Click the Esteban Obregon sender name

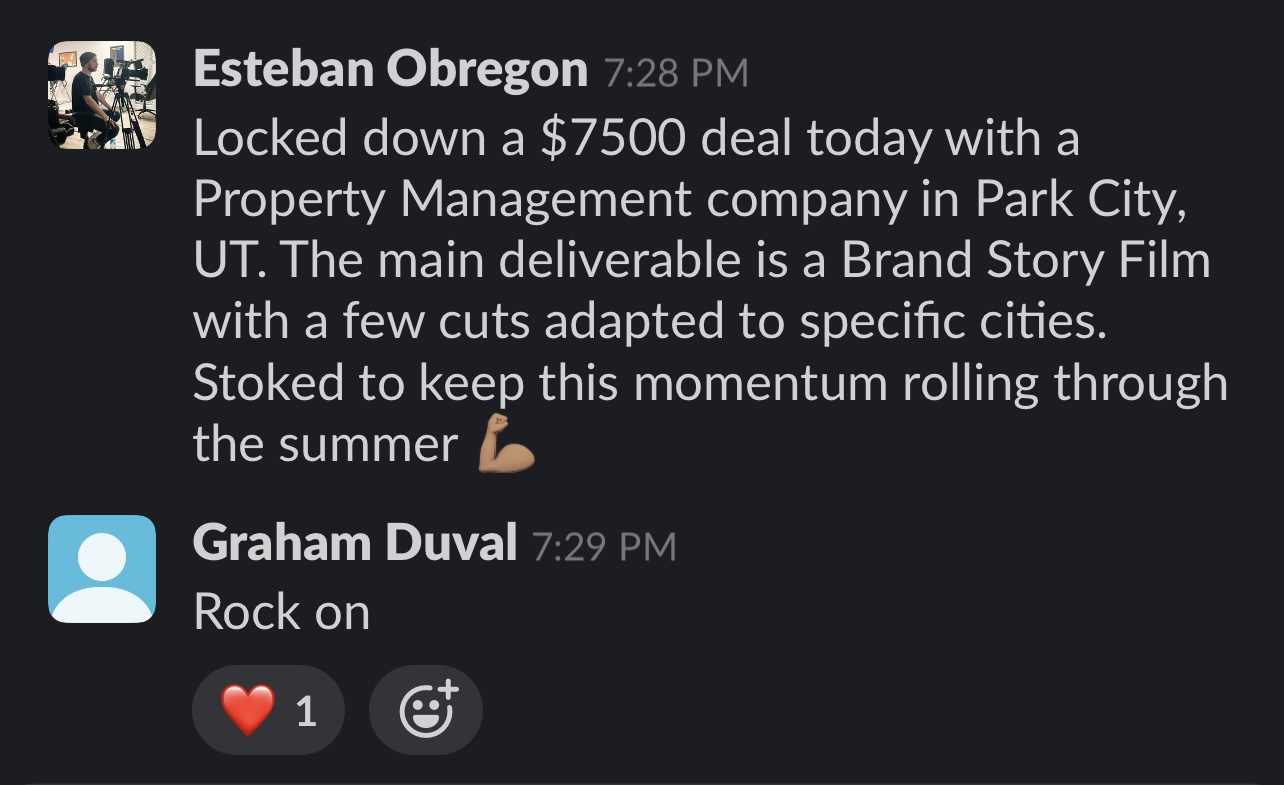tap(390, 70)
